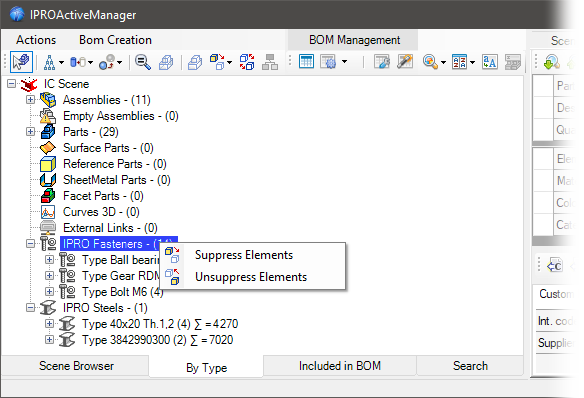This screenshot has height=398, width=584.
Task: Switch to the By Type tab
Action: point(206,367)
